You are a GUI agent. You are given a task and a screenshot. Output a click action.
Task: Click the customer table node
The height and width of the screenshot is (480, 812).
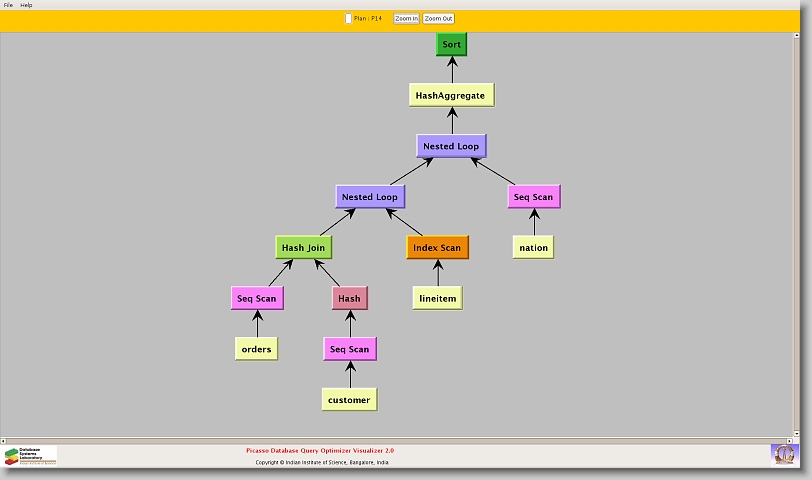point(349,400)
